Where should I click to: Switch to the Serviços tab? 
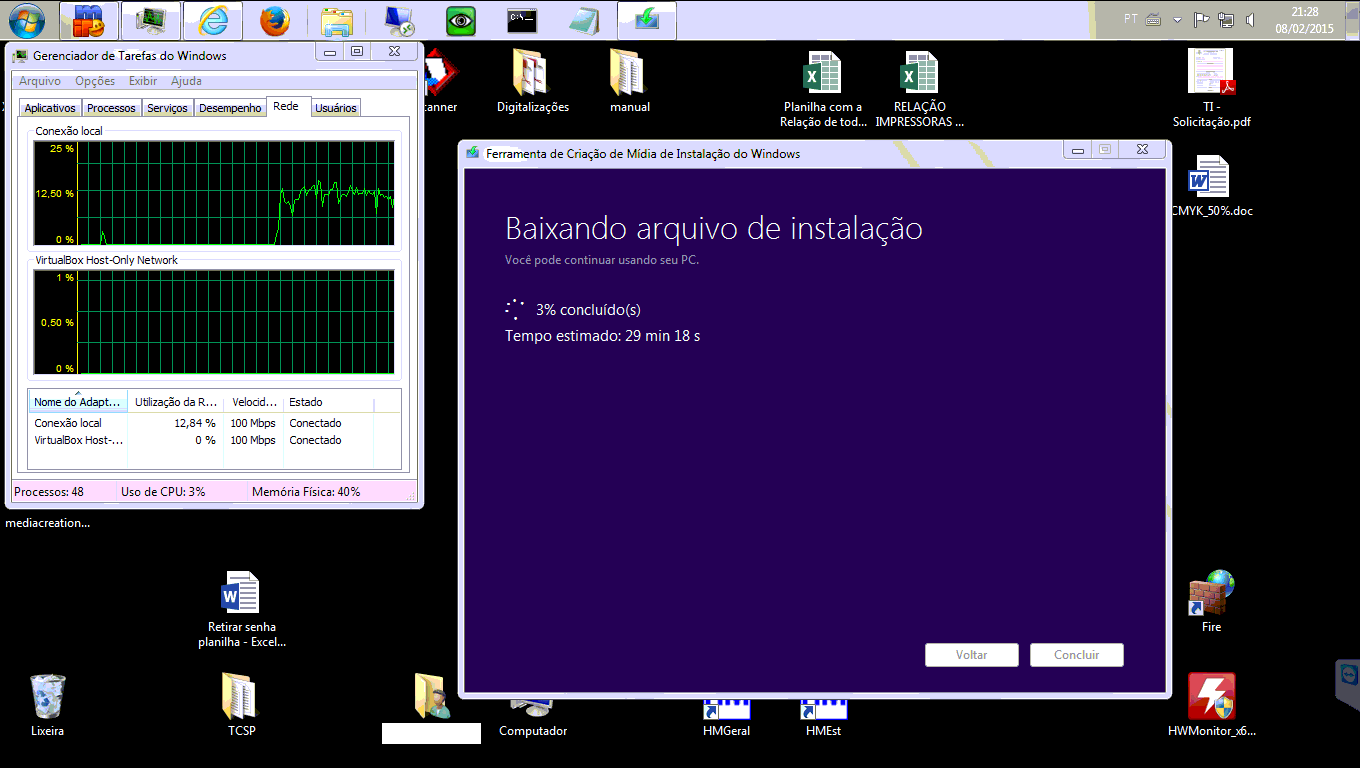(x=167, y=108)
